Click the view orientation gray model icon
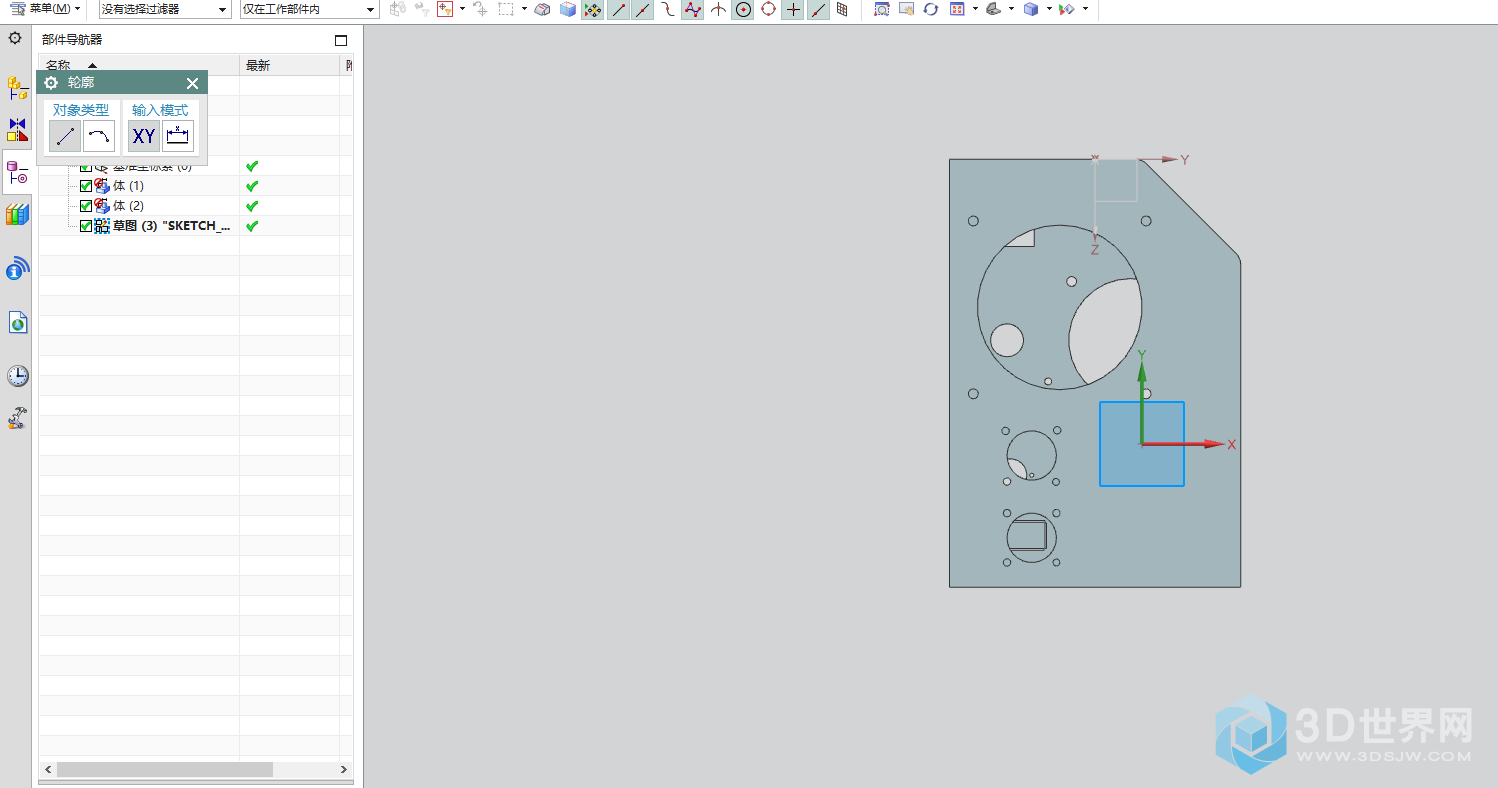Viewport: 1498px width, 788px height. coord(993,9)
